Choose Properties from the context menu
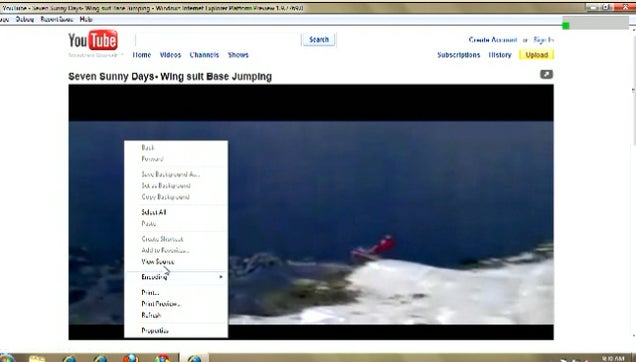 click(x=155, y=330)
